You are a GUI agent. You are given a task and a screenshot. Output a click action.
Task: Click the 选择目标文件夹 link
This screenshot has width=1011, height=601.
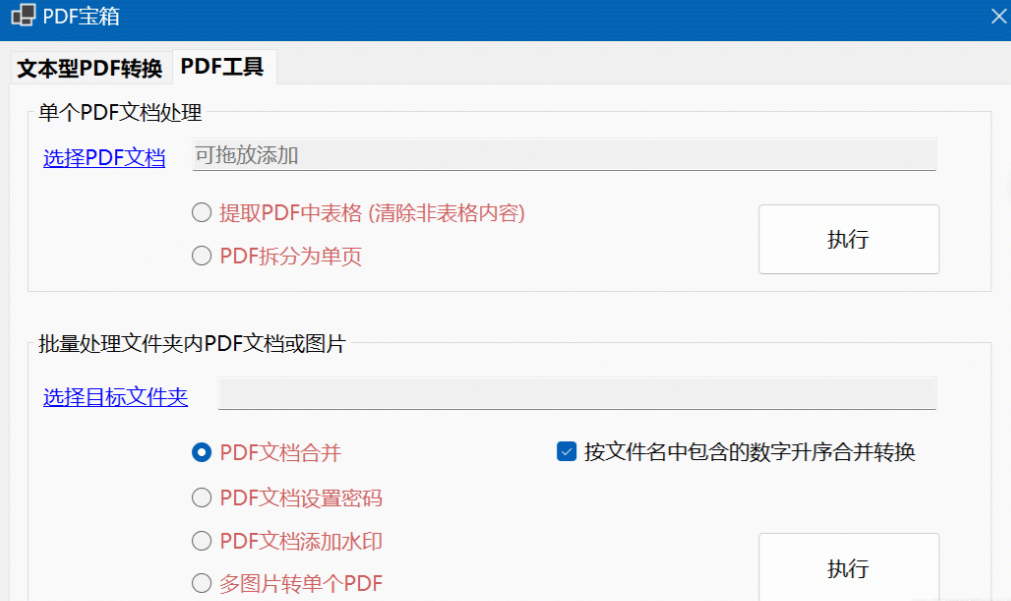pos(115,397)
